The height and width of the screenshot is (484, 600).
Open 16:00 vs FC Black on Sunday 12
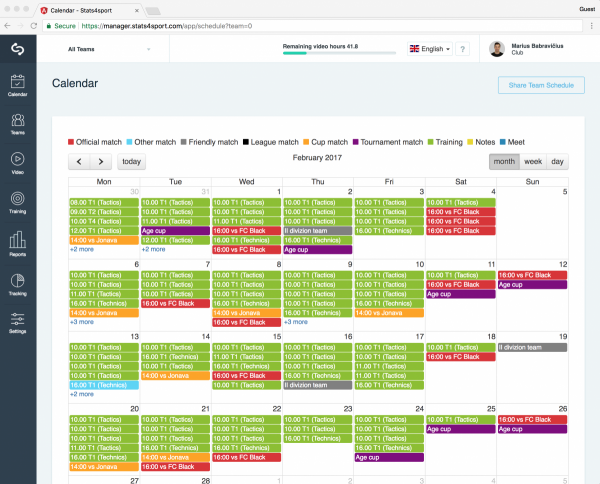pyautogui.click(x=532, y=275)
